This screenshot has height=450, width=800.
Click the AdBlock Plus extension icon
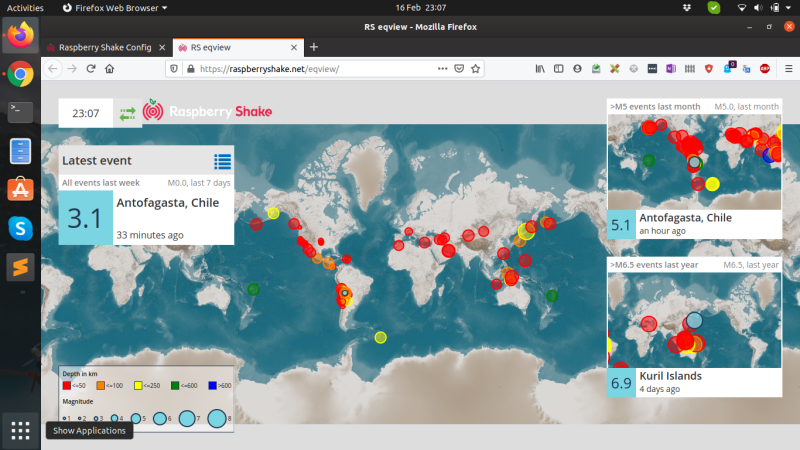click(765, 69)
